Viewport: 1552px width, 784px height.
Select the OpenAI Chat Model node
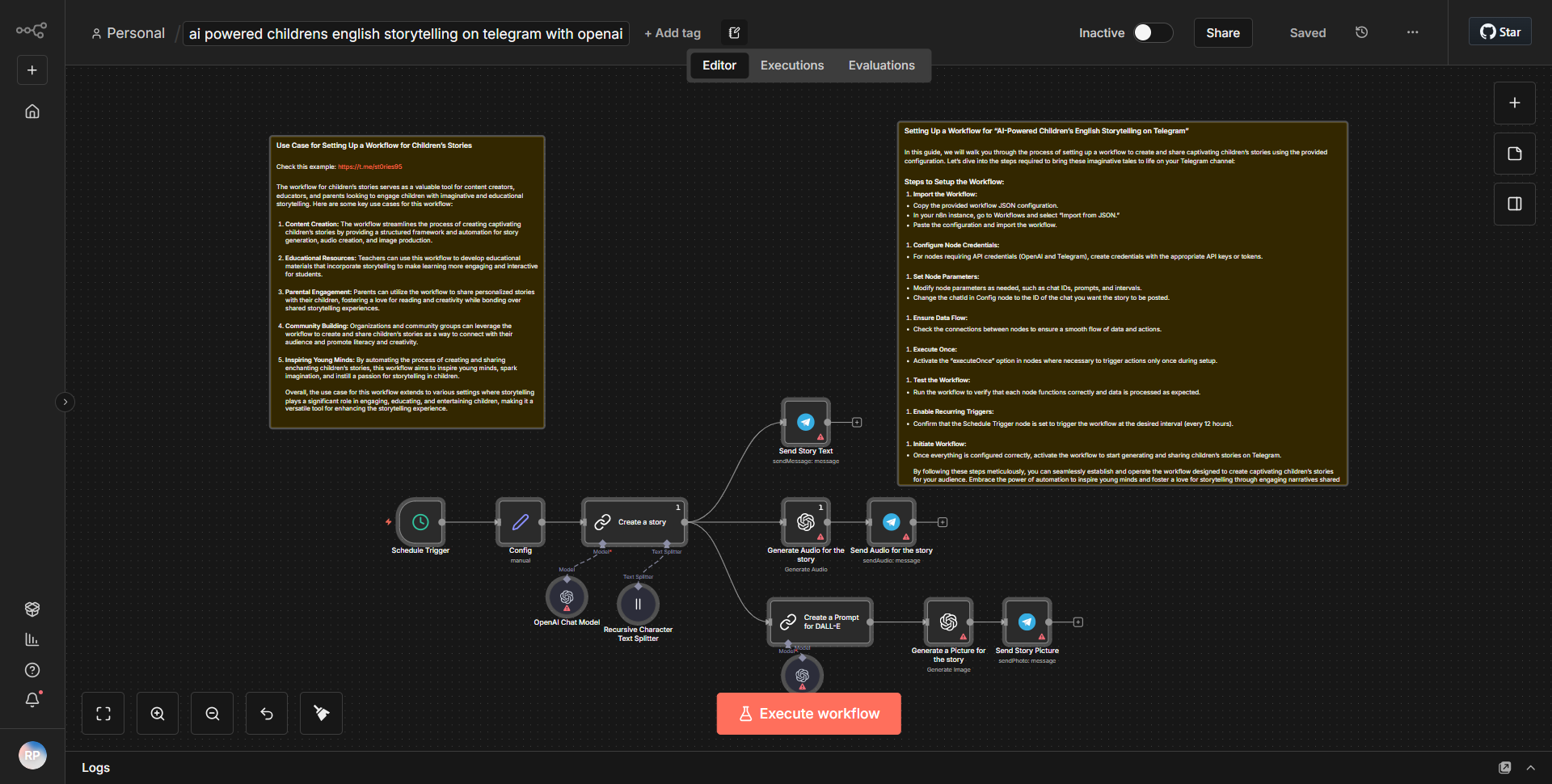[x=567, y=597]
